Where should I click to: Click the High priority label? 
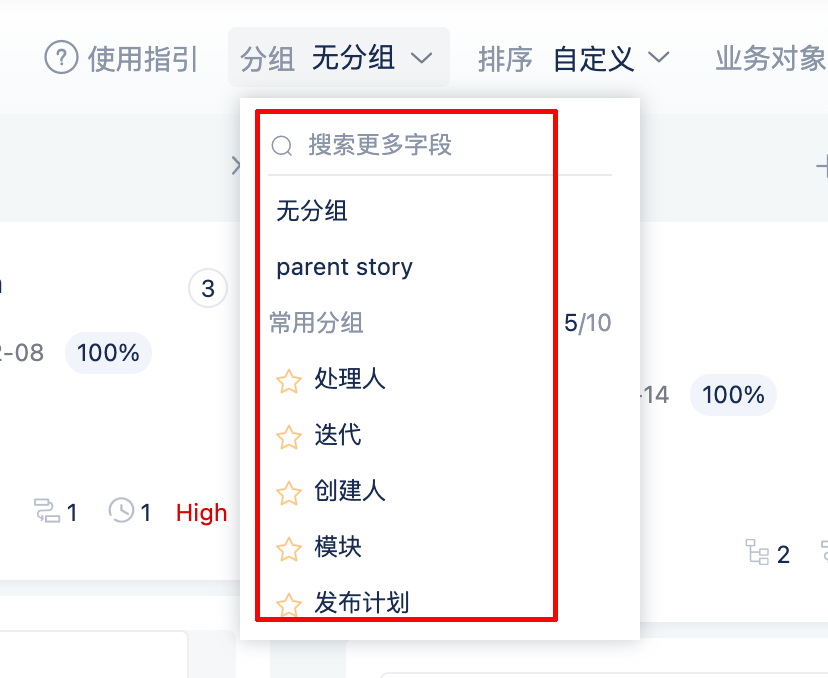tap(201, 513)
